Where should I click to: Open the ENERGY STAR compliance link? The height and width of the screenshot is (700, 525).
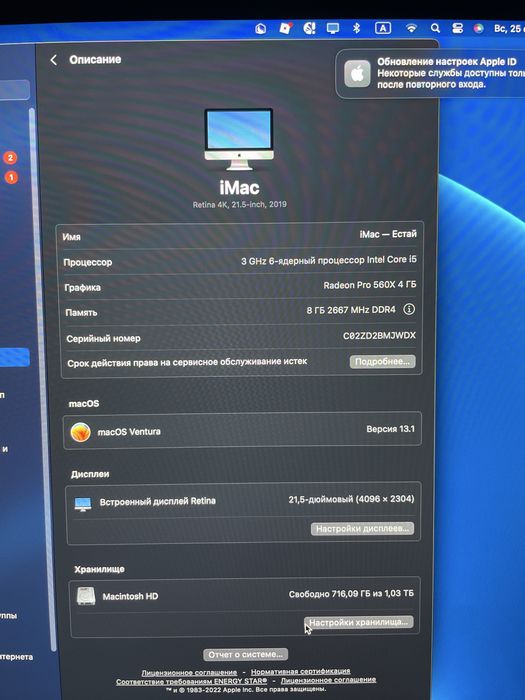192,681
